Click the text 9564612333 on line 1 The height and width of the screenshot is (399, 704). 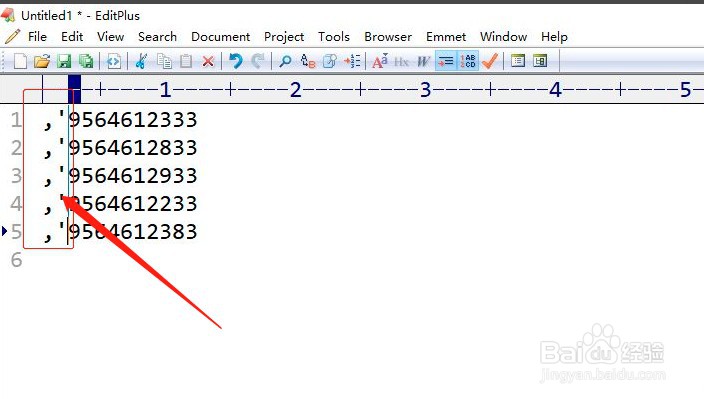pos(132,120)
